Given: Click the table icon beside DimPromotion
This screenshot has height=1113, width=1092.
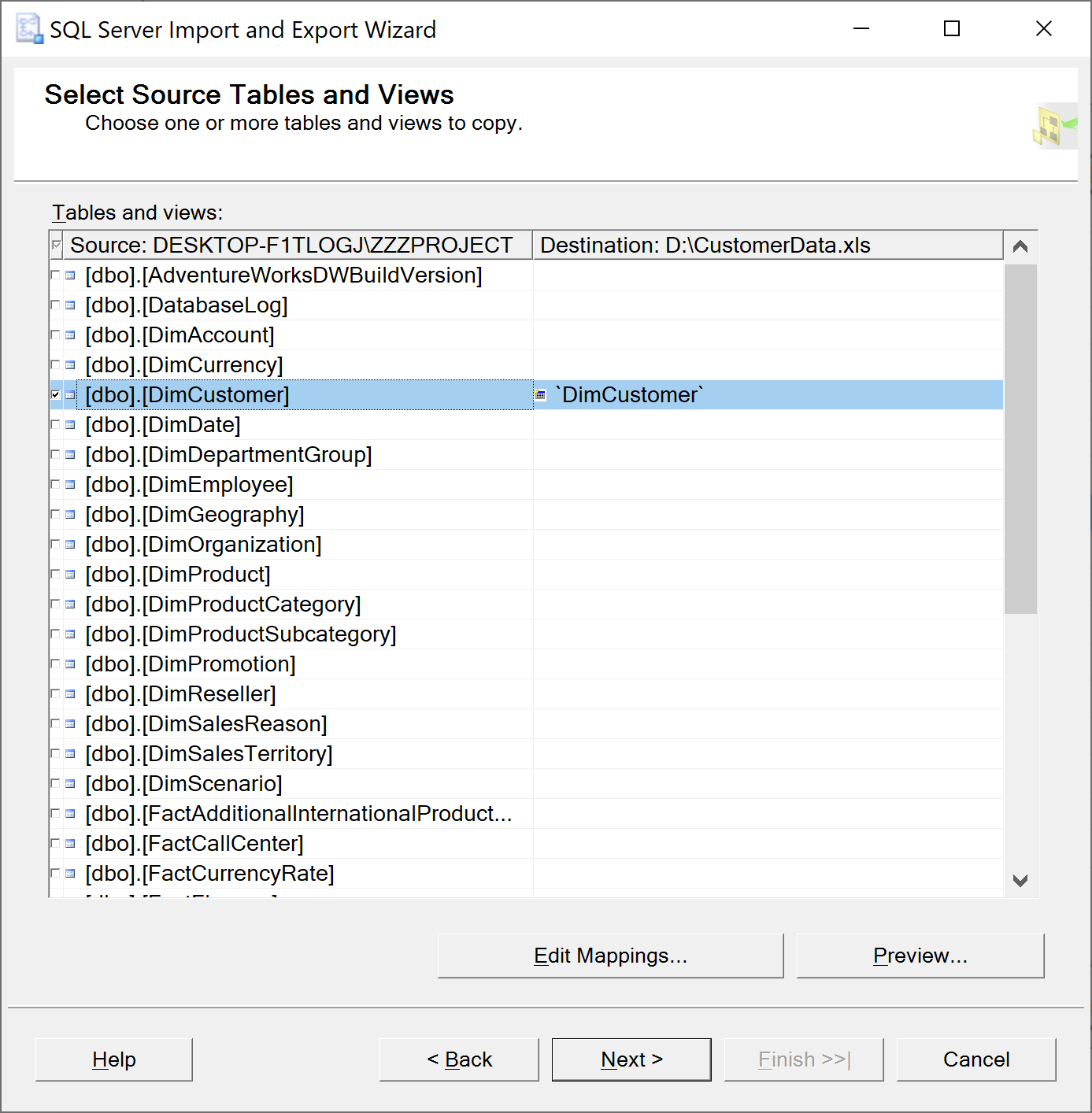Looking at the screenshot, I should point(70,664).
